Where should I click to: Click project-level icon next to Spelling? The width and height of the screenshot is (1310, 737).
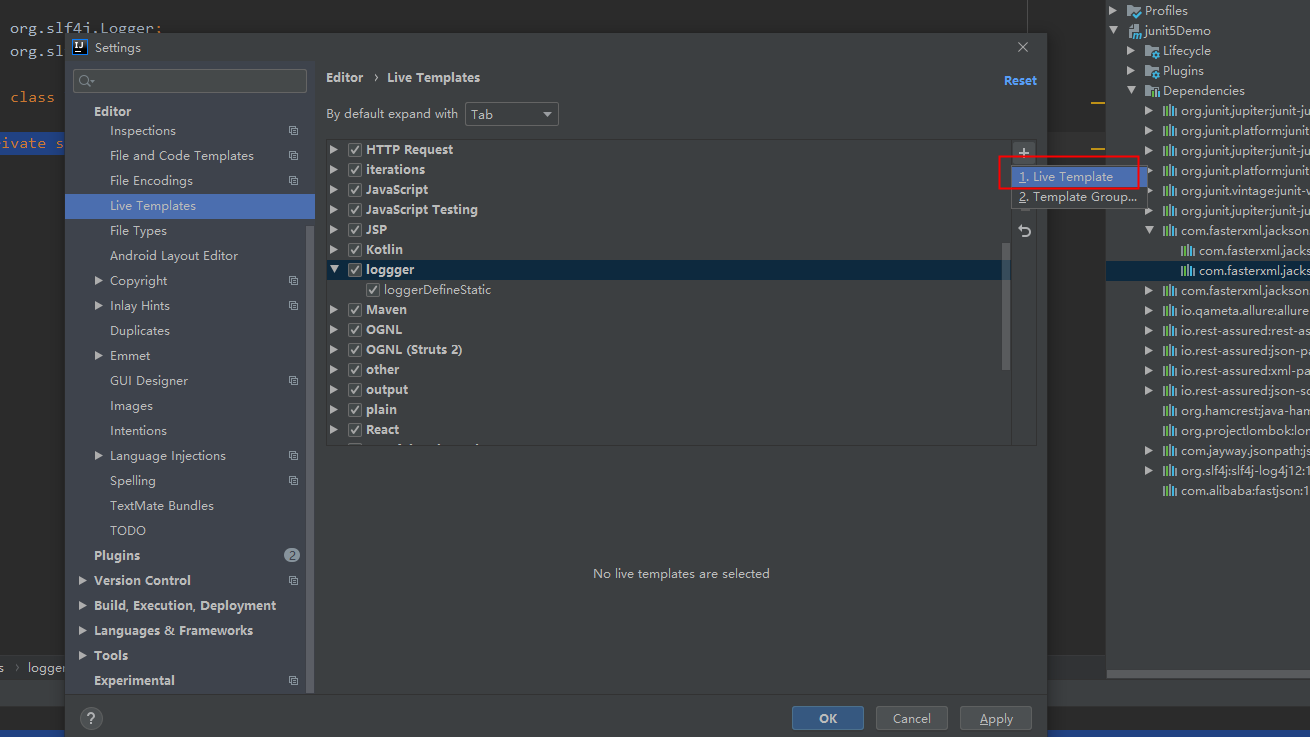293,481
